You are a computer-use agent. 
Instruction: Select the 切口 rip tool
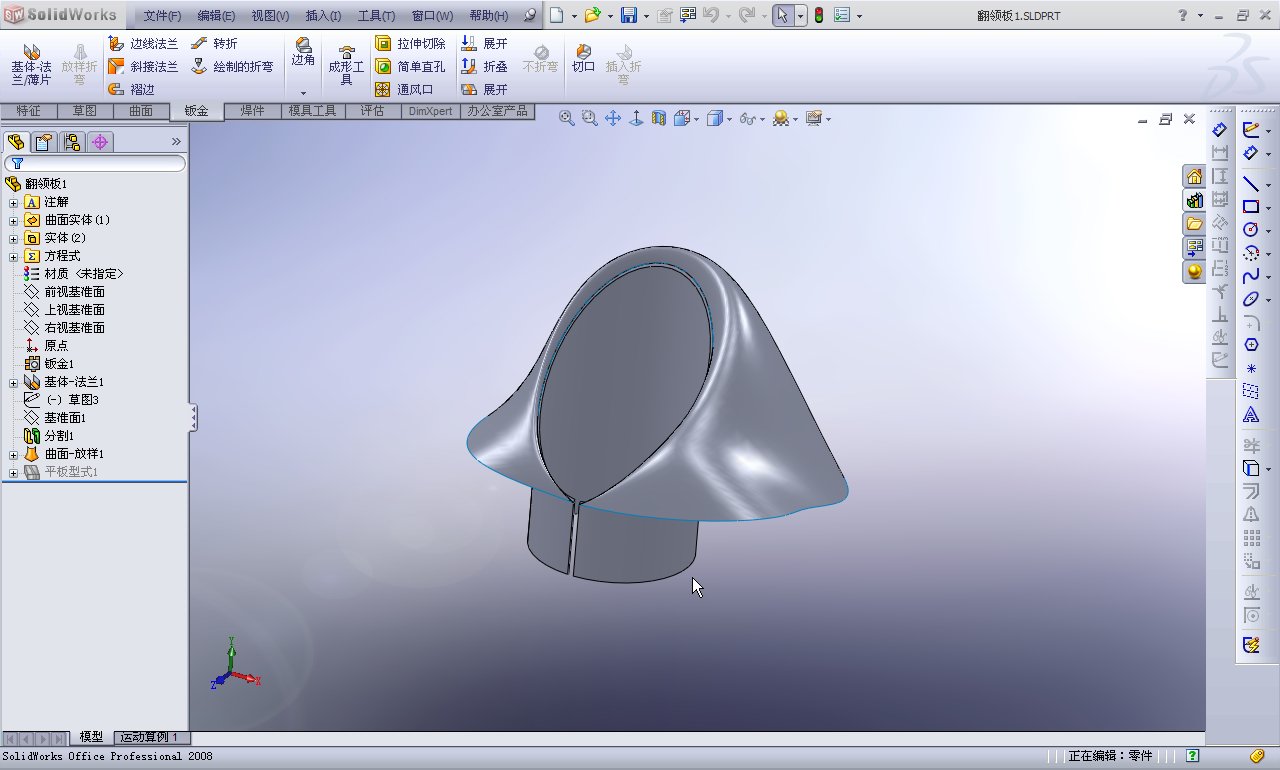tap(583, 60)
